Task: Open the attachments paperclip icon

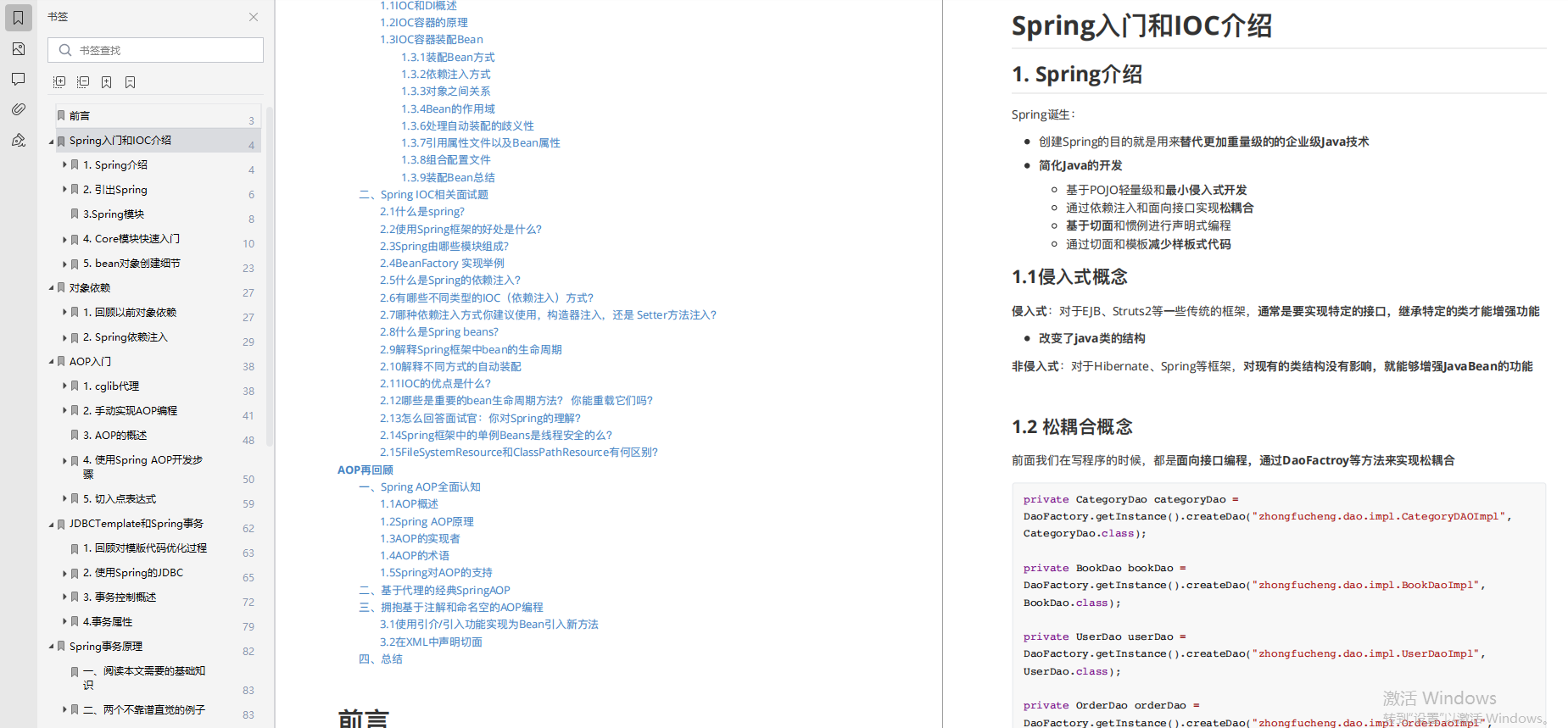Action: (18, 109)
